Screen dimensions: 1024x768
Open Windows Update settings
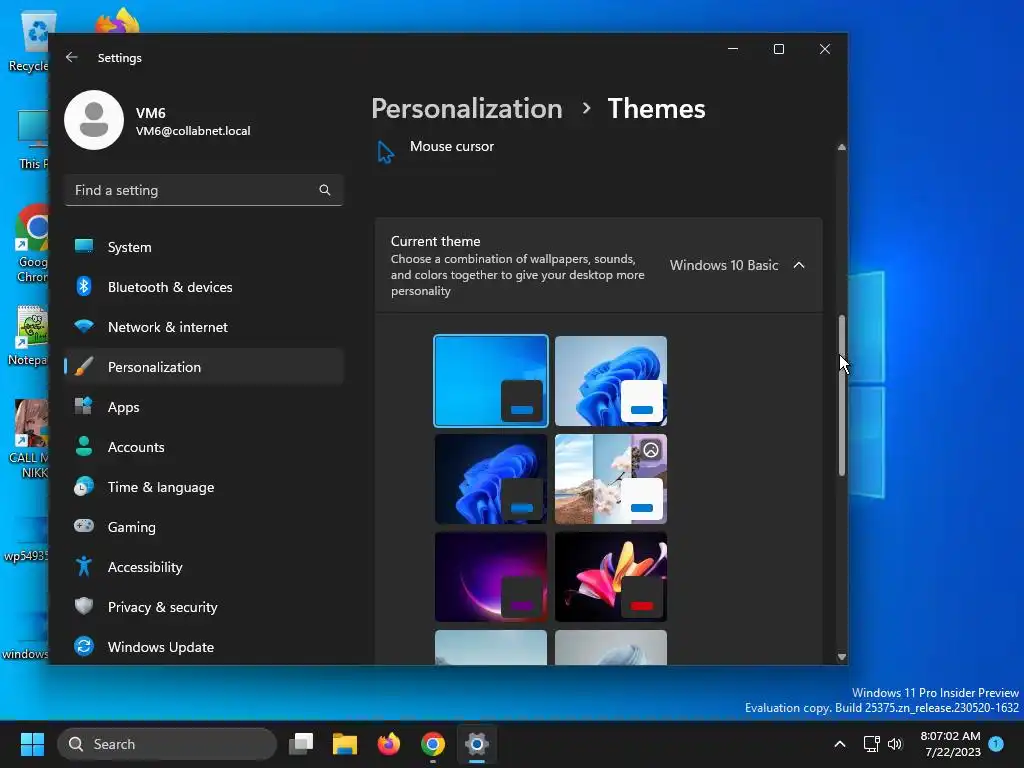coord(204,647)
